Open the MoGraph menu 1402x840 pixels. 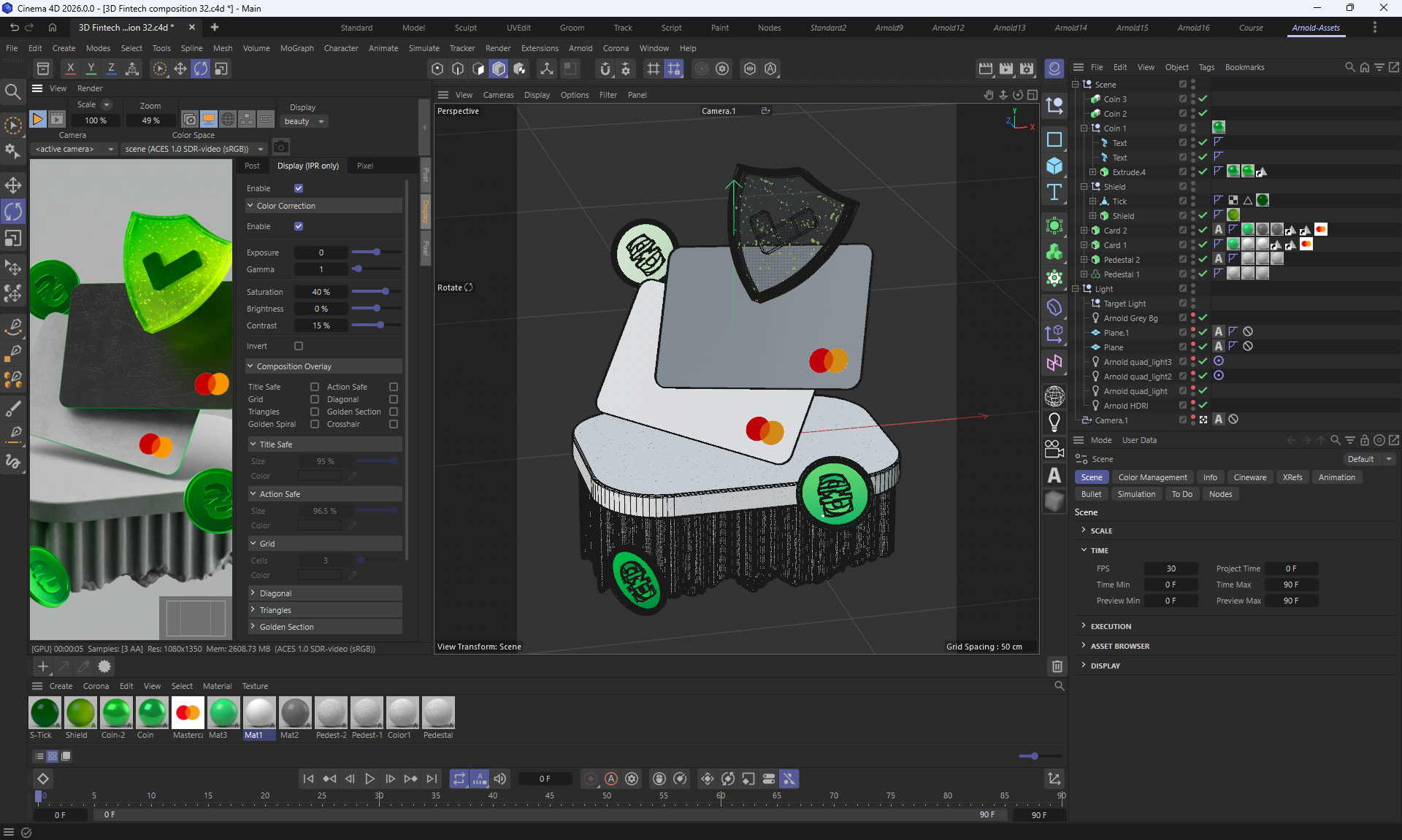pos(296,48)
